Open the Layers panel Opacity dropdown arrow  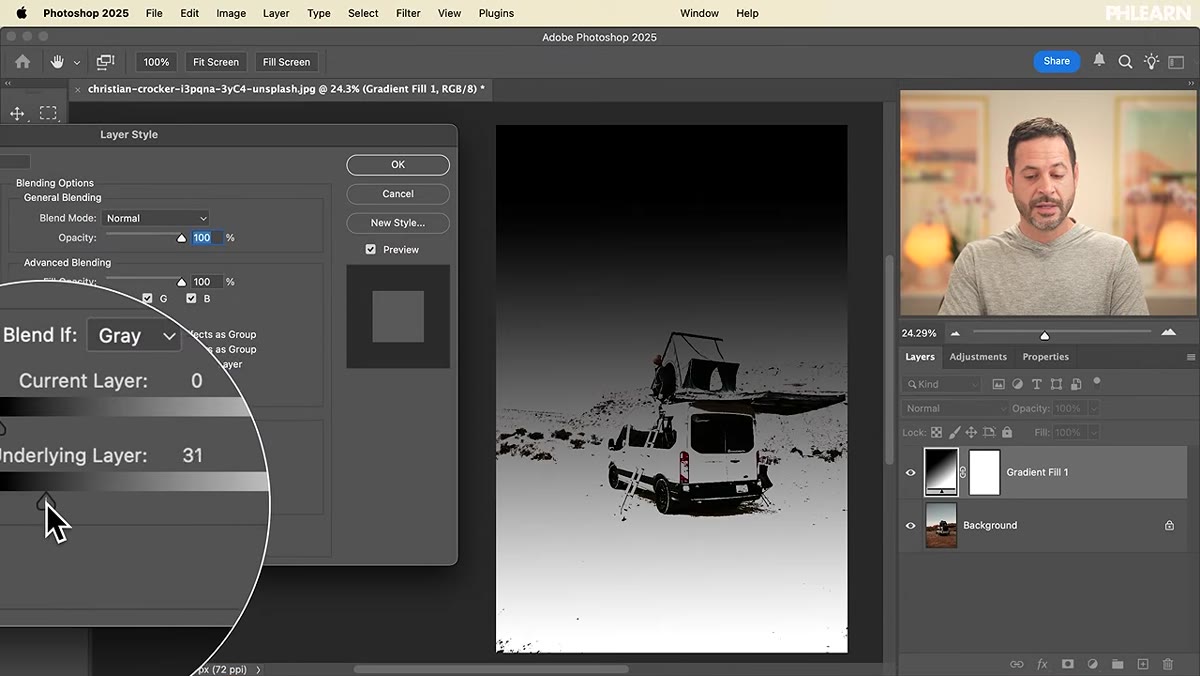click(1093, 408)
